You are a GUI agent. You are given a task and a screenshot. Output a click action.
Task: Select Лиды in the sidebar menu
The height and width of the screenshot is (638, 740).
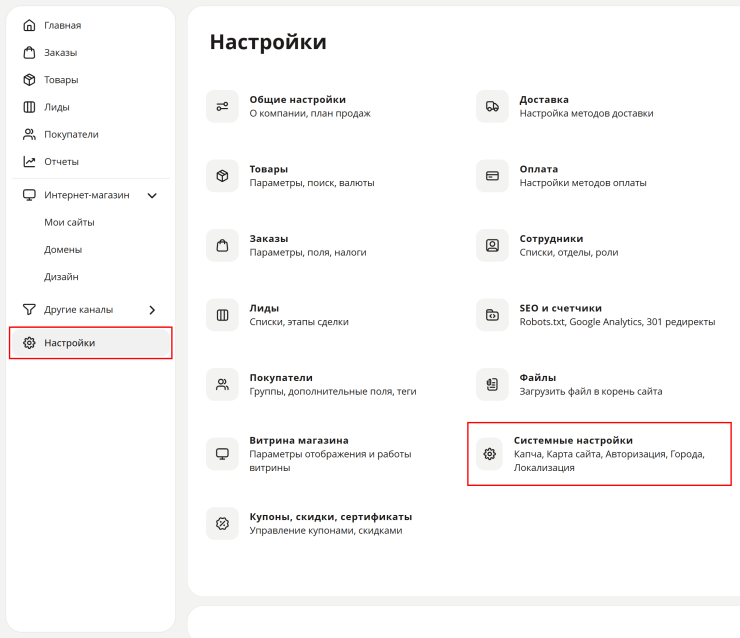[x=57, y=108]
